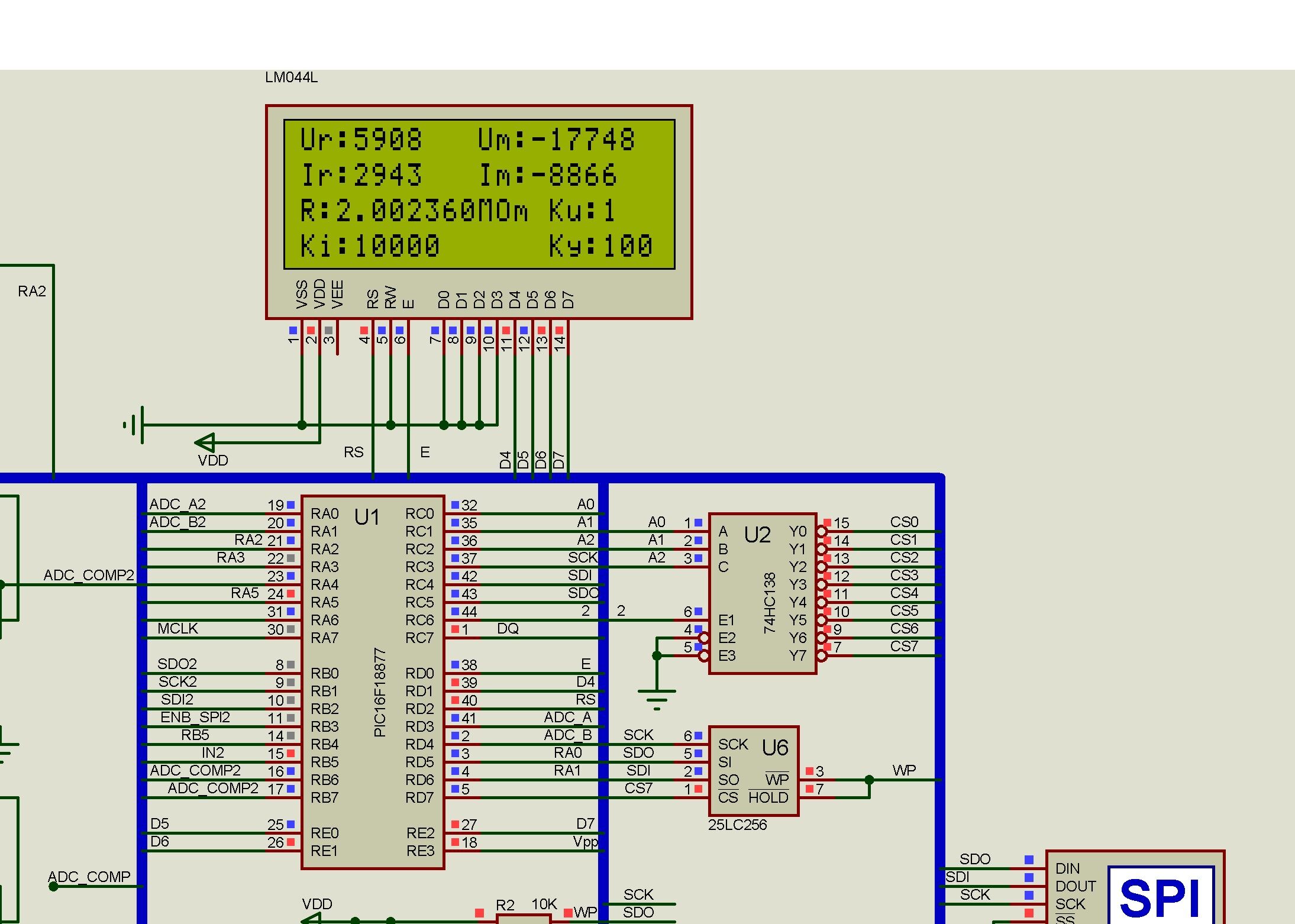Click the PIC16F18877 part value text

[x=380, y=692]
